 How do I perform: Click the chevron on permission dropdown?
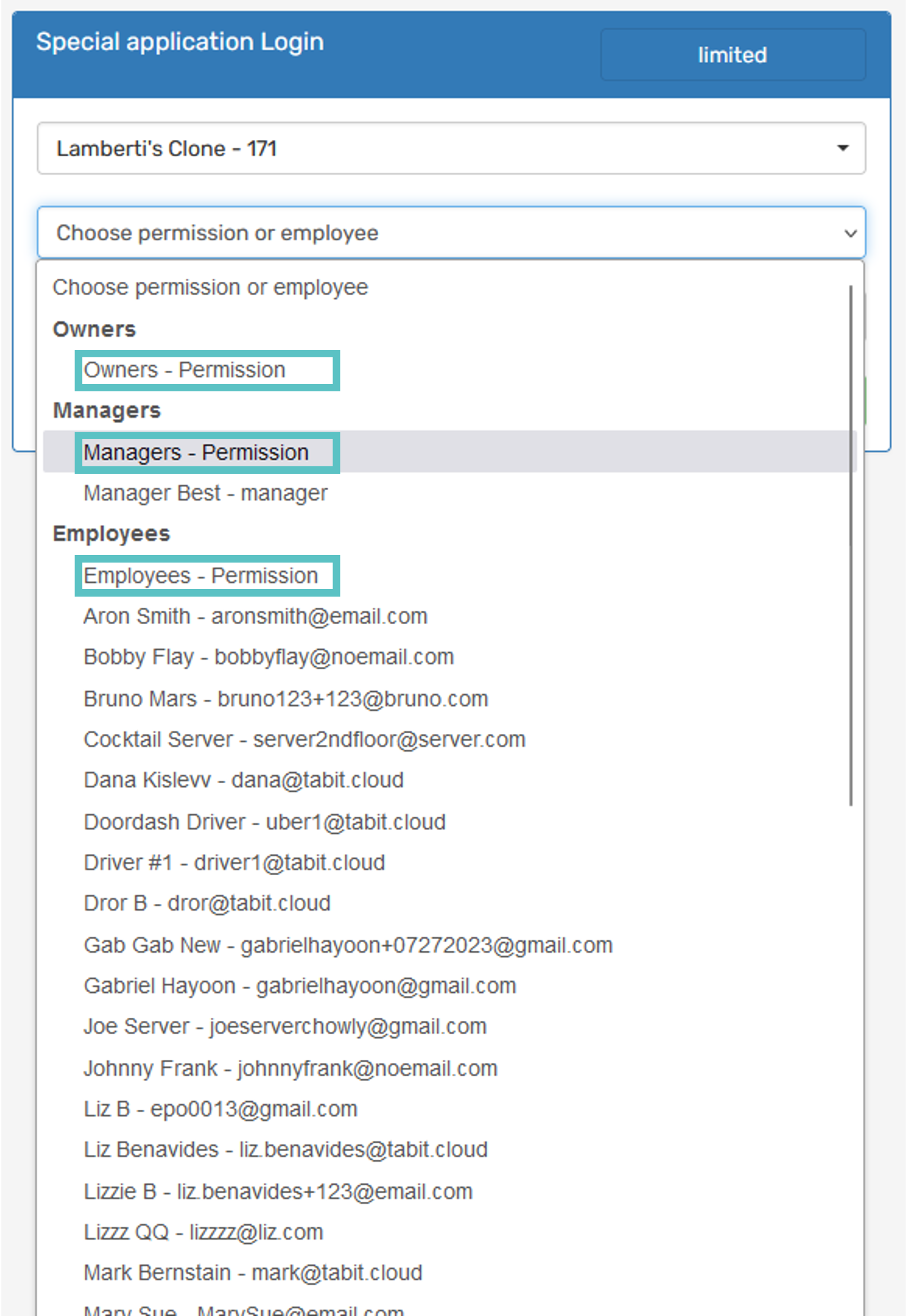[x=850, y=233]
